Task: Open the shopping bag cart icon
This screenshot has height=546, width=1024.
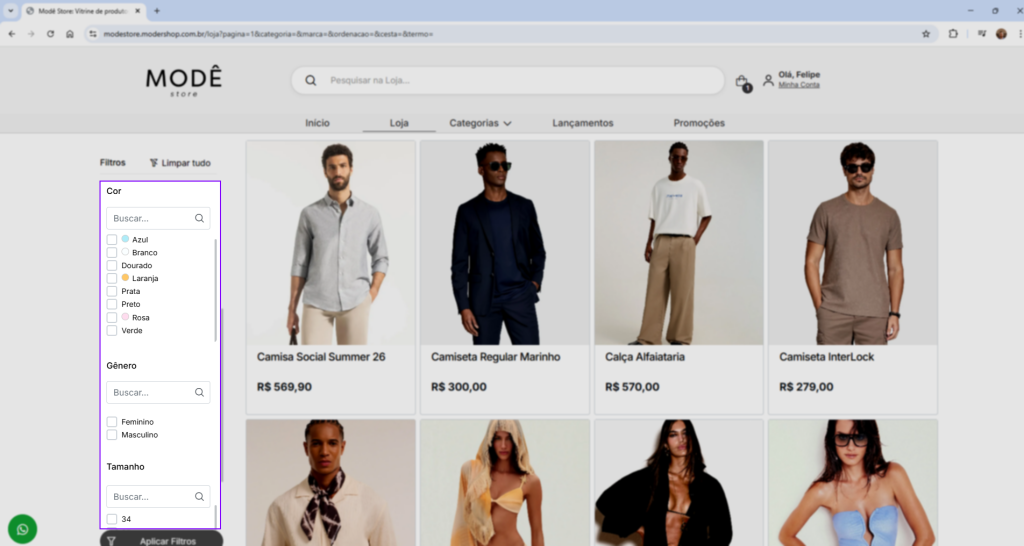Action: point(741,81)
